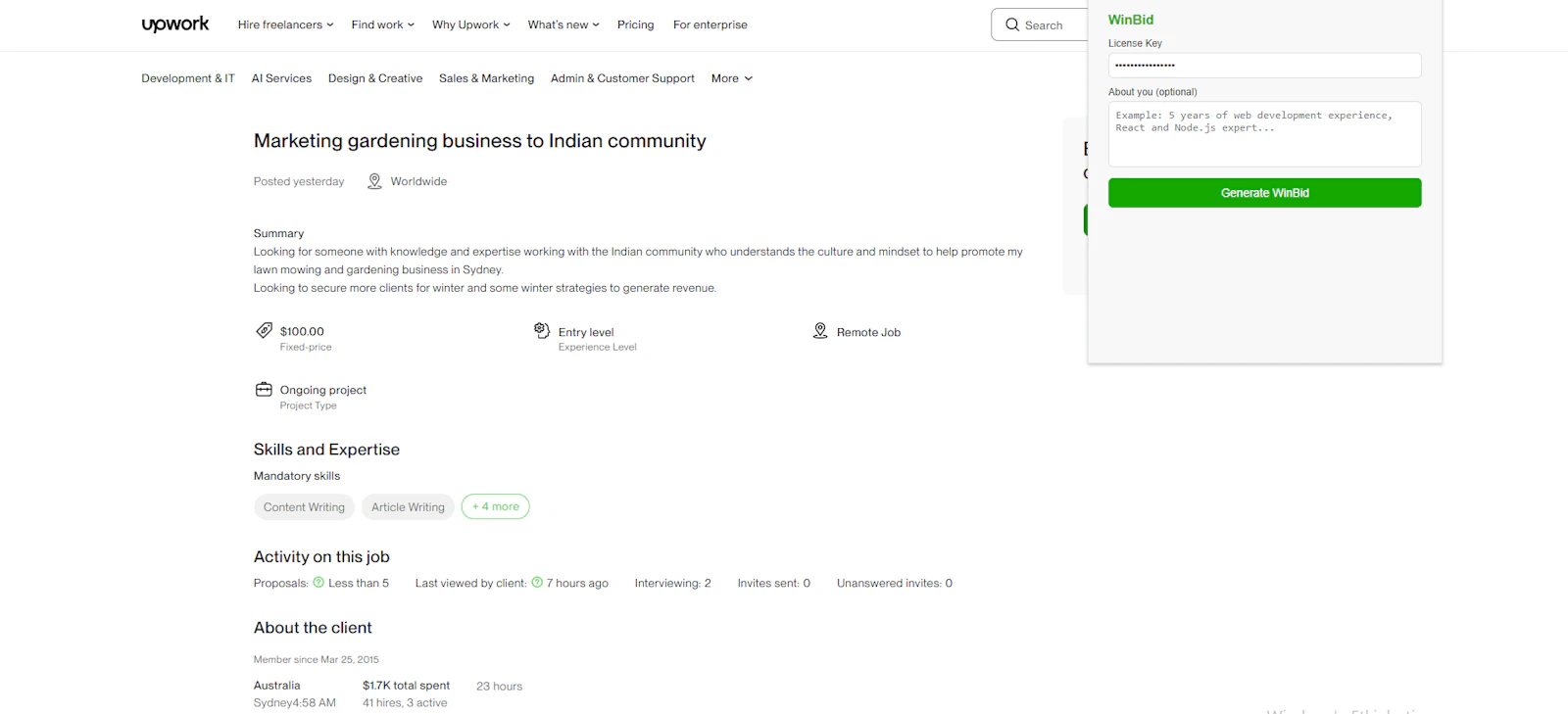
Task: Click the Article Writing skill tag
Action: 408,506
